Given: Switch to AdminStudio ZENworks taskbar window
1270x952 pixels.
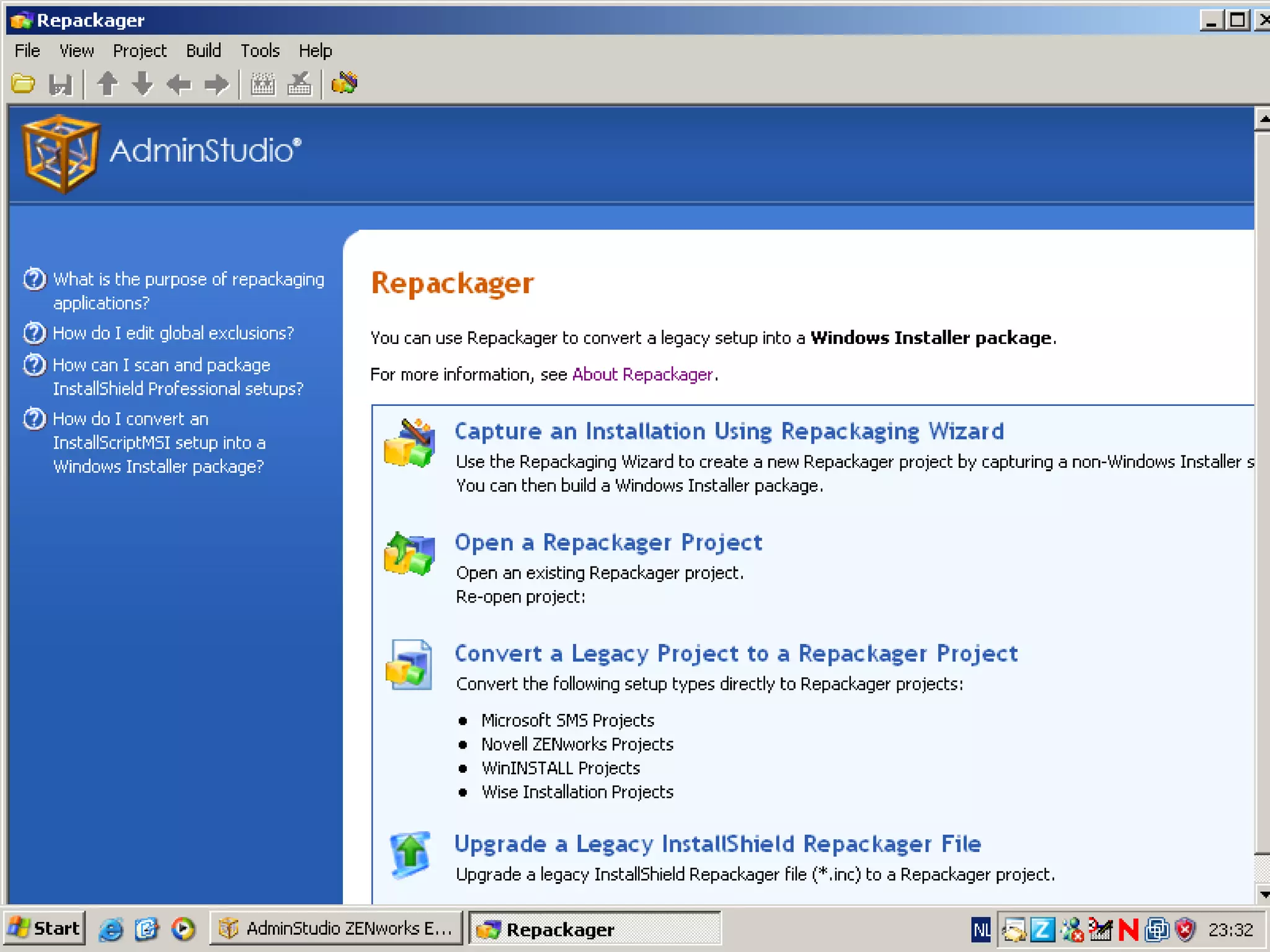Looking at the screenshot, I should [x=336, y=928].
